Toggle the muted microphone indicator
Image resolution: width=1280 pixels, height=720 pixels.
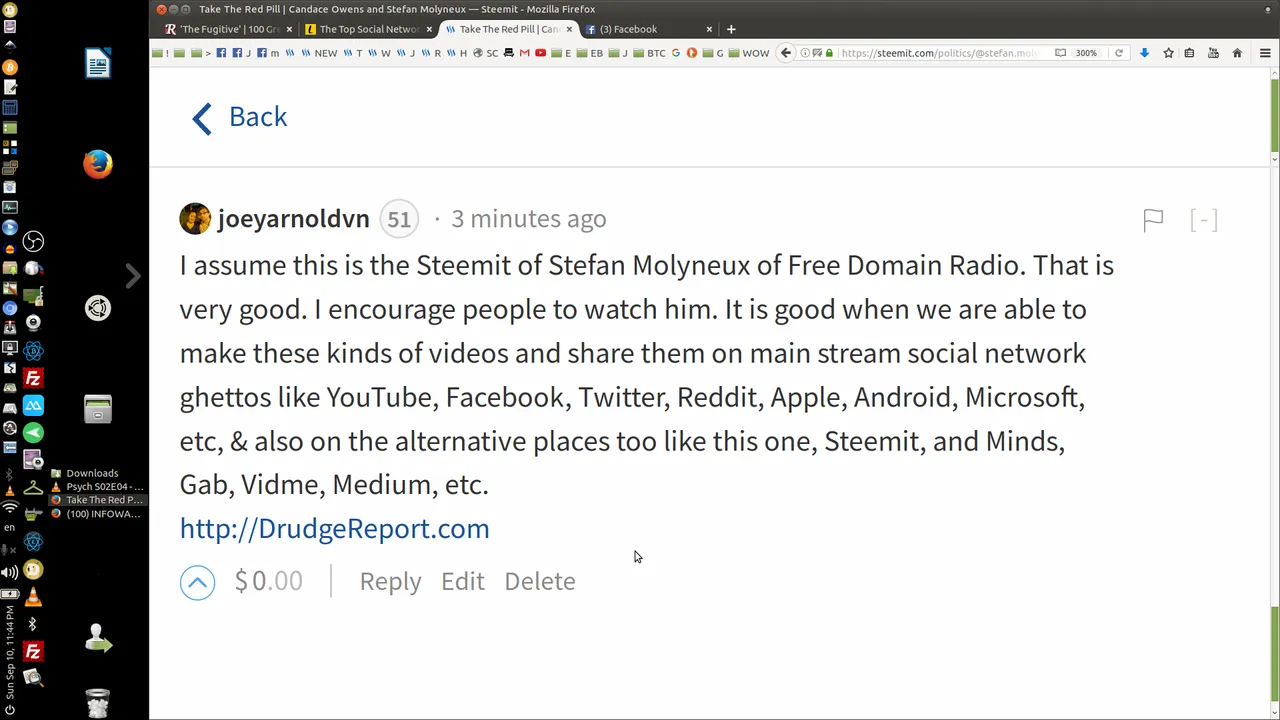coord(10,550)
